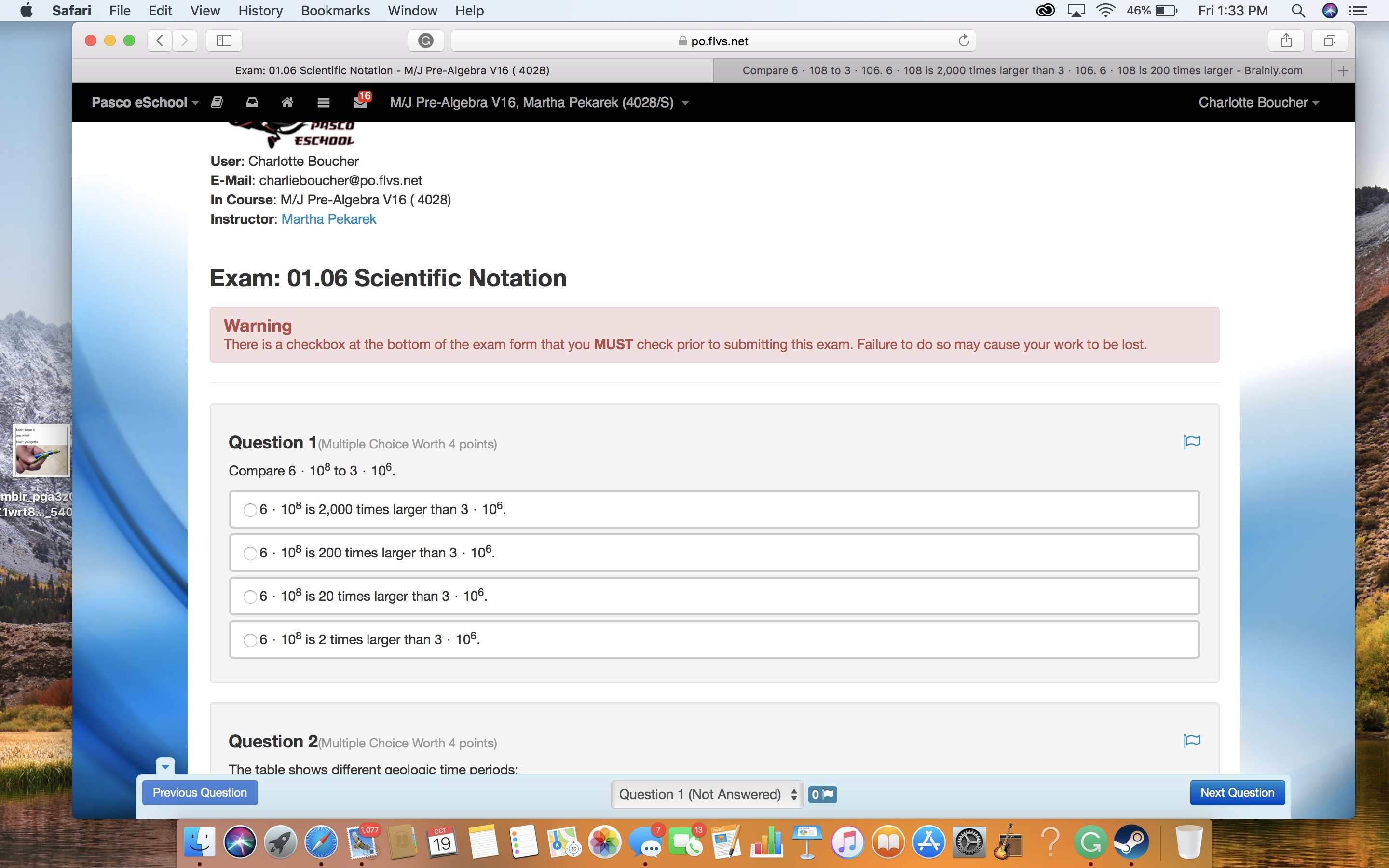Open the home icon in course navbar

coord(287,102)
